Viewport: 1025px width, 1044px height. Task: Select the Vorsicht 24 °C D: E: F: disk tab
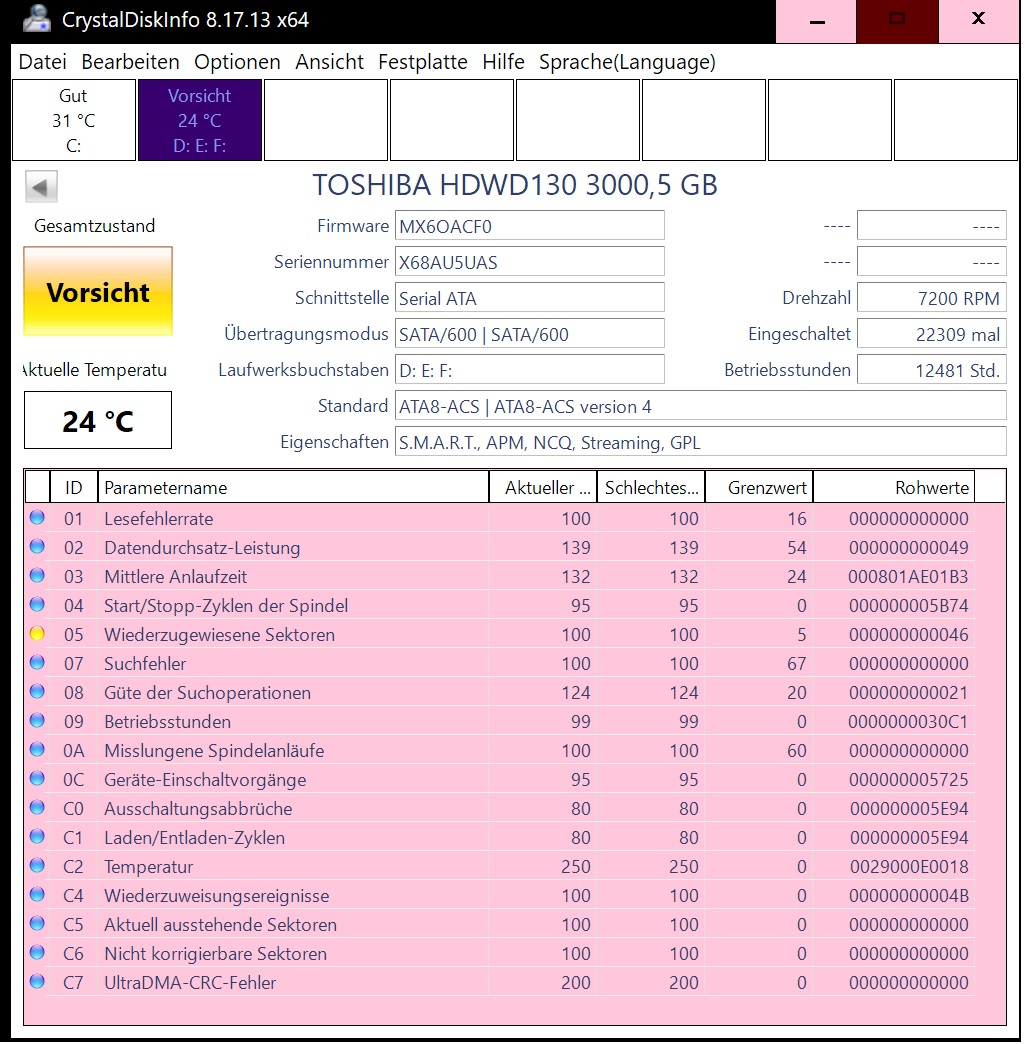200,121
